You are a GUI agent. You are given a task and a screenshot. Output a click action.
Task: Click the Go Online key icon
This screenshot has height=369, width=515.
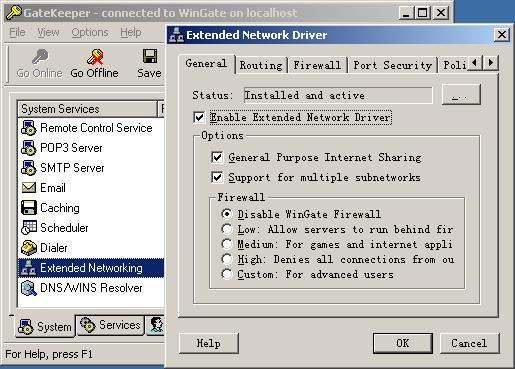pyautogui.click(x=40, y=57)
